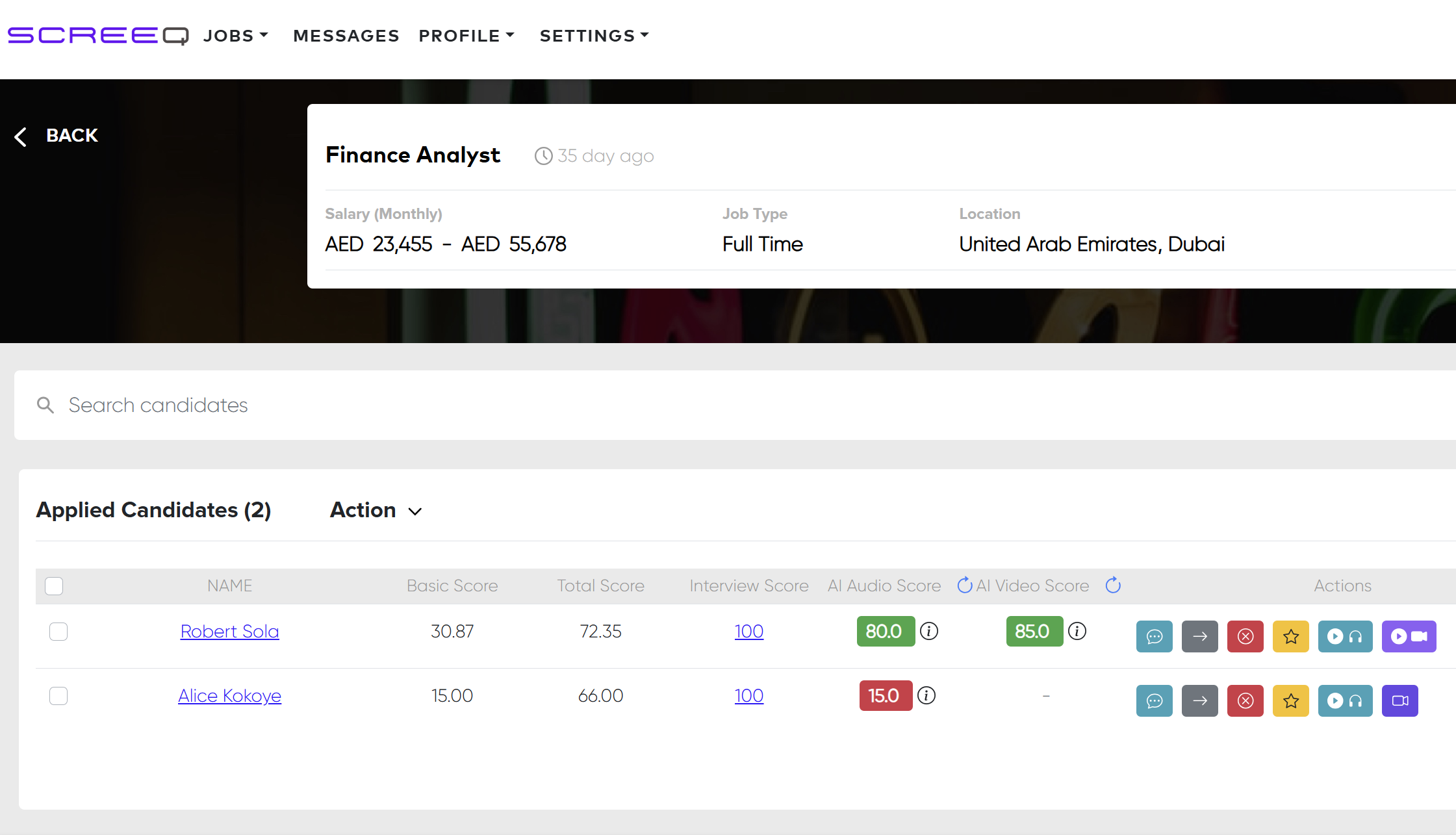The width and height of the screenshot is (1456, 835).
Task: Open chat for Robert Sola
Action: [x=1154, y=636]
